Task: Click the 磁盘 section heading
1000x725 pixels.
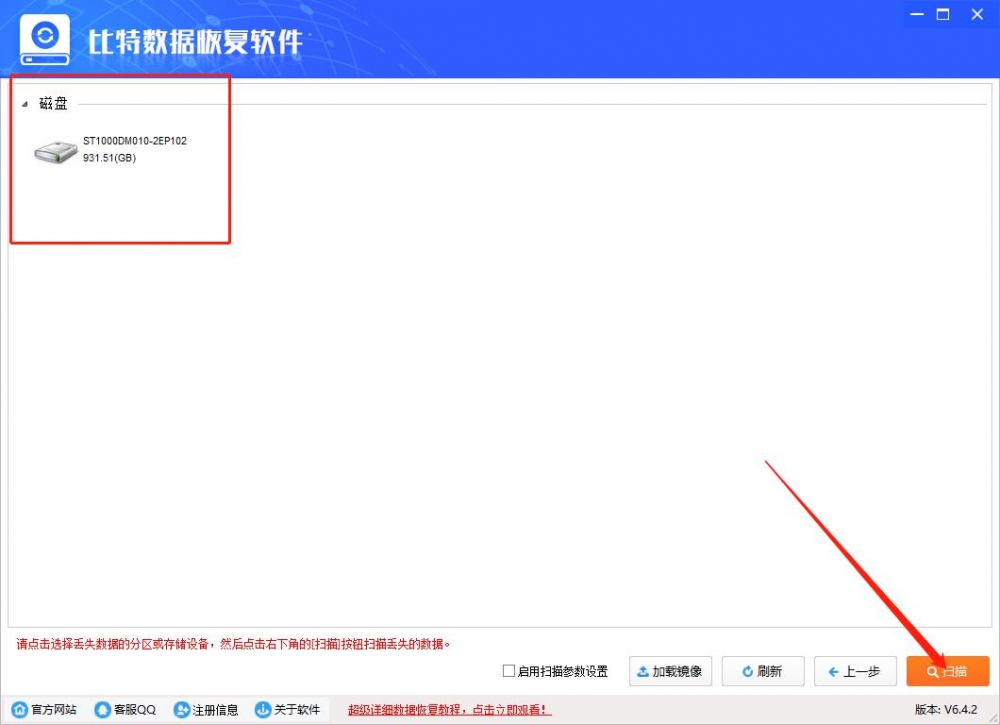Action: tap(53, 103)
